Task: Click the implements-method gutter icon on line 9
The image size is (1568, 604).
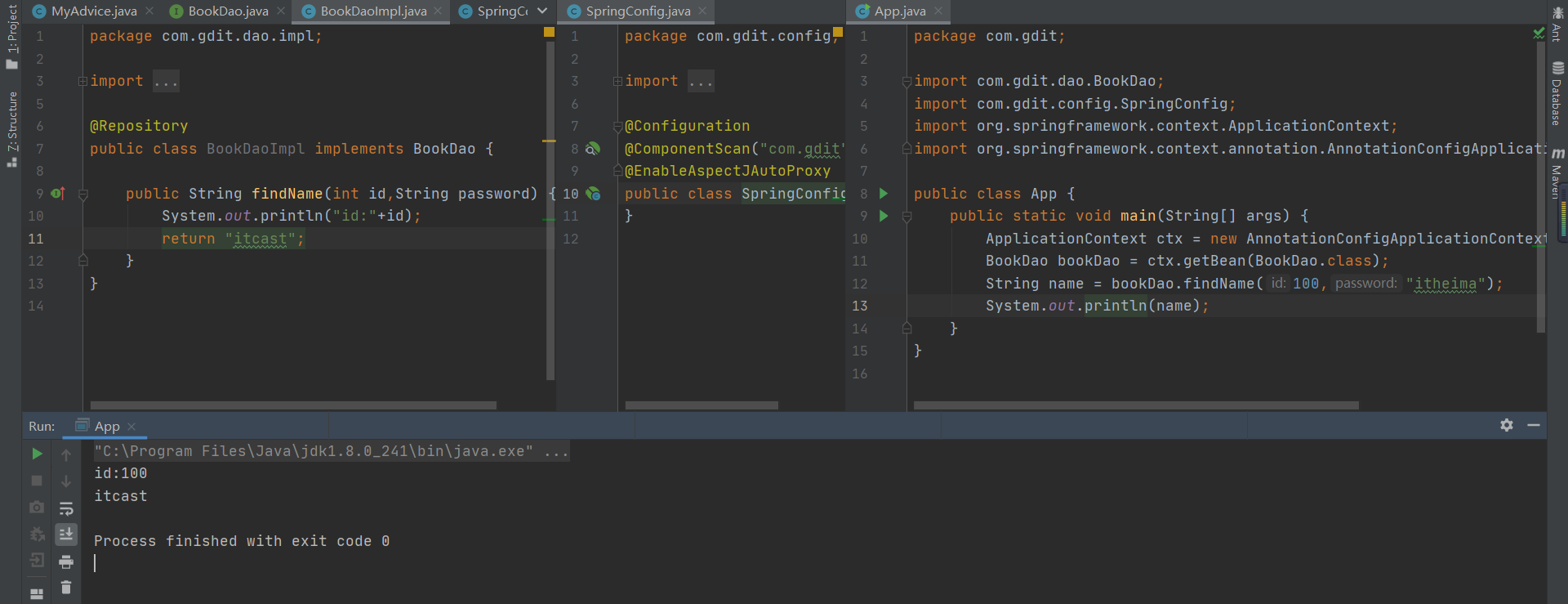Action: pos(58,194)
